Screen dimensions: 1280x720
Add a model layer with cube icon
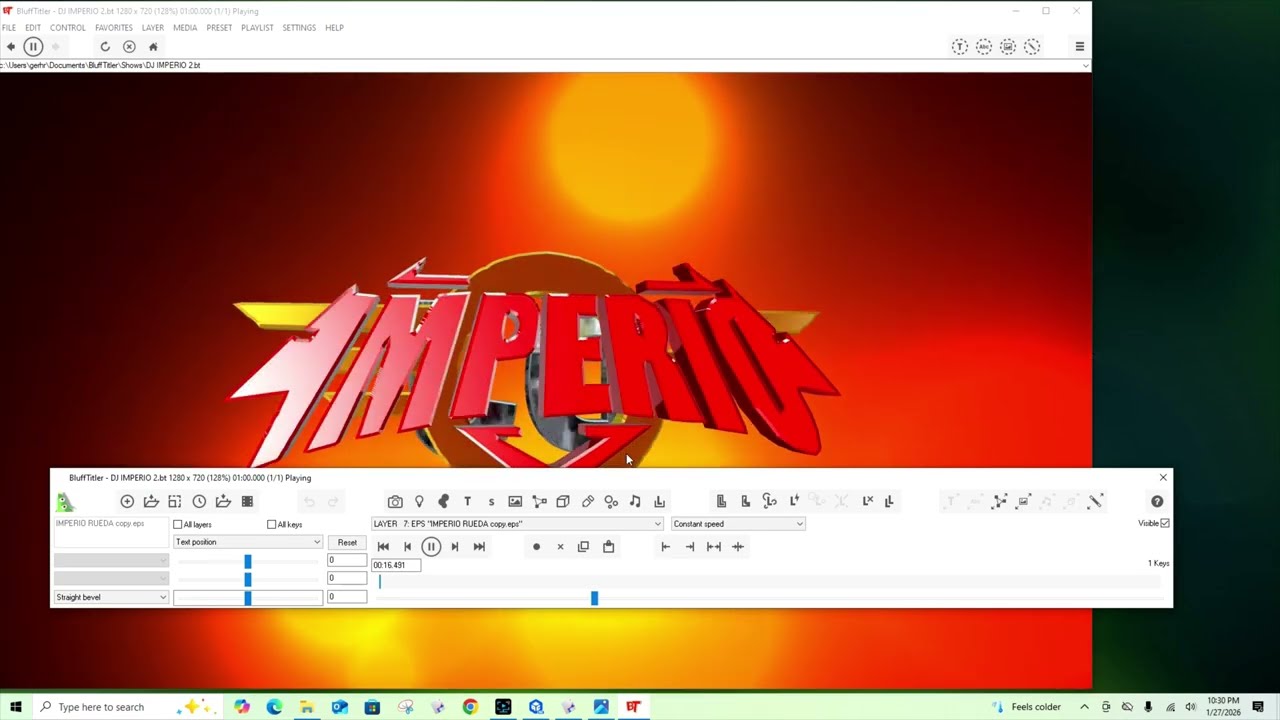[563, 501]
